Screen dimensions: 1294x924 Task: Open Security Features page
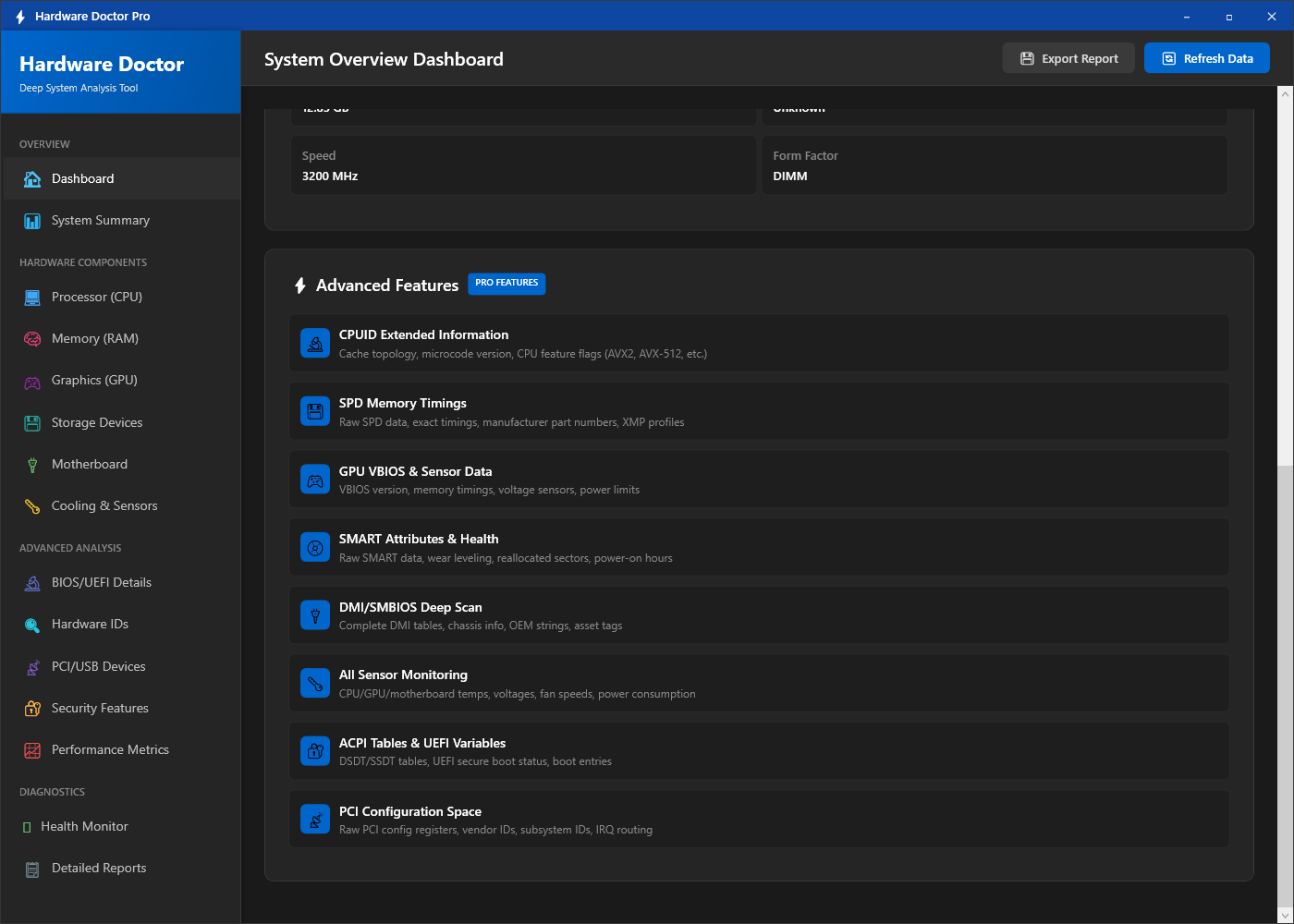121,709
